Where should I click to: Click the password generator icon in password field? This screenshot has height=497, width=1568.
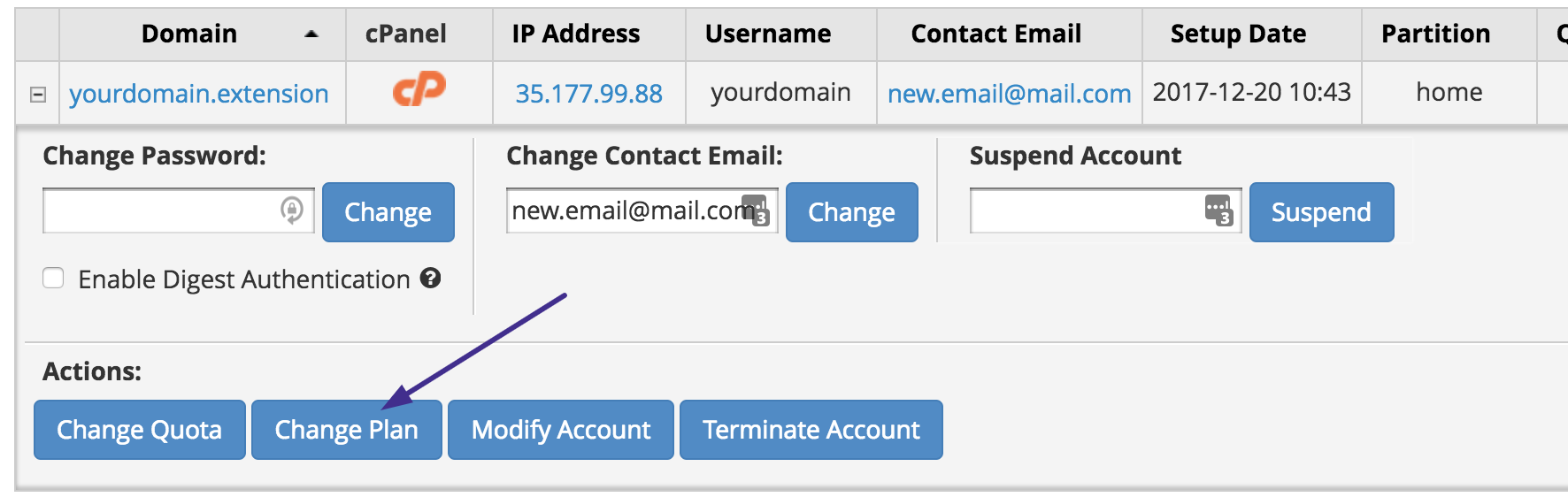pos(292,210)
